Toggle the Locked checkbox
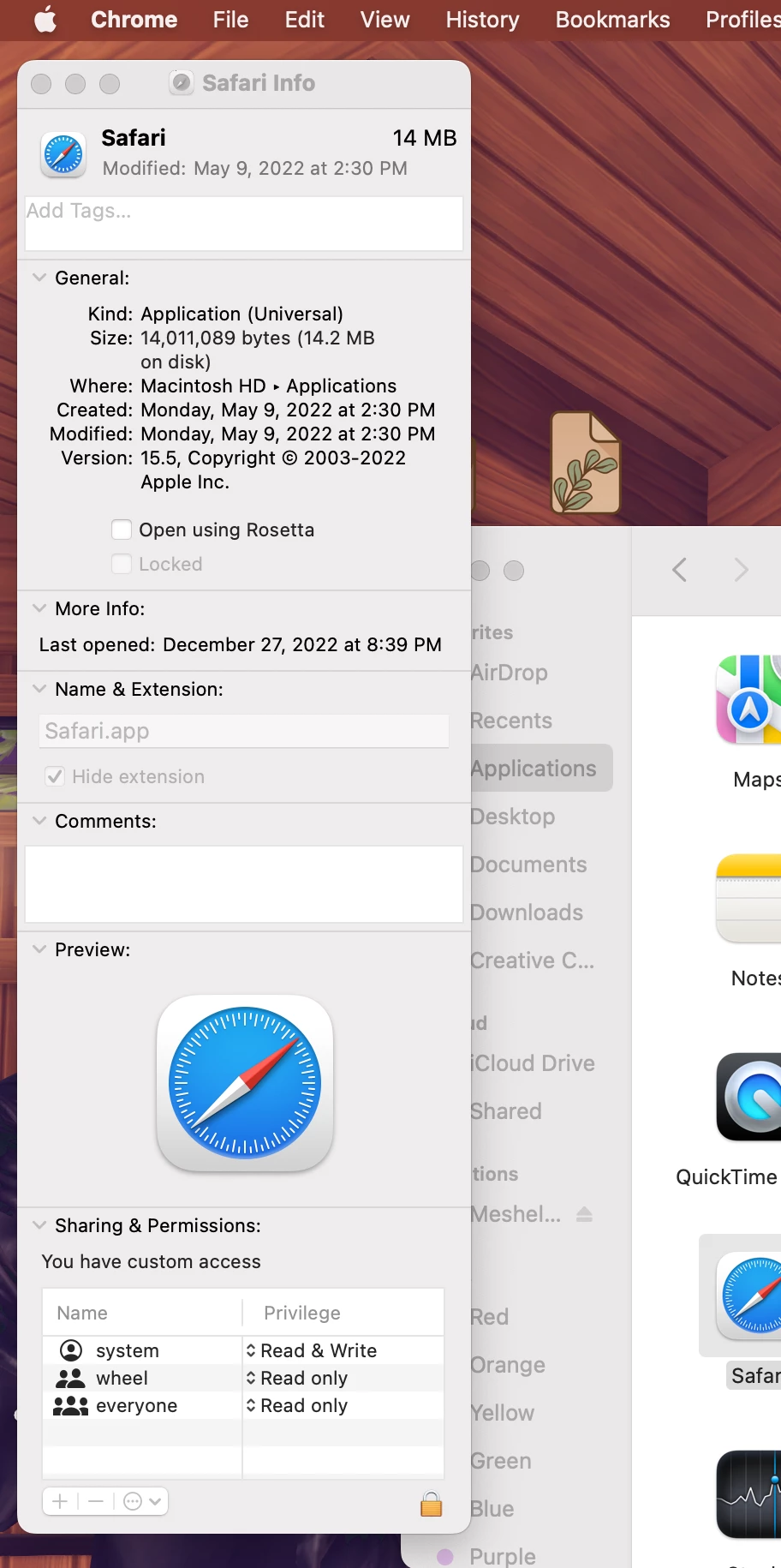 122,564
